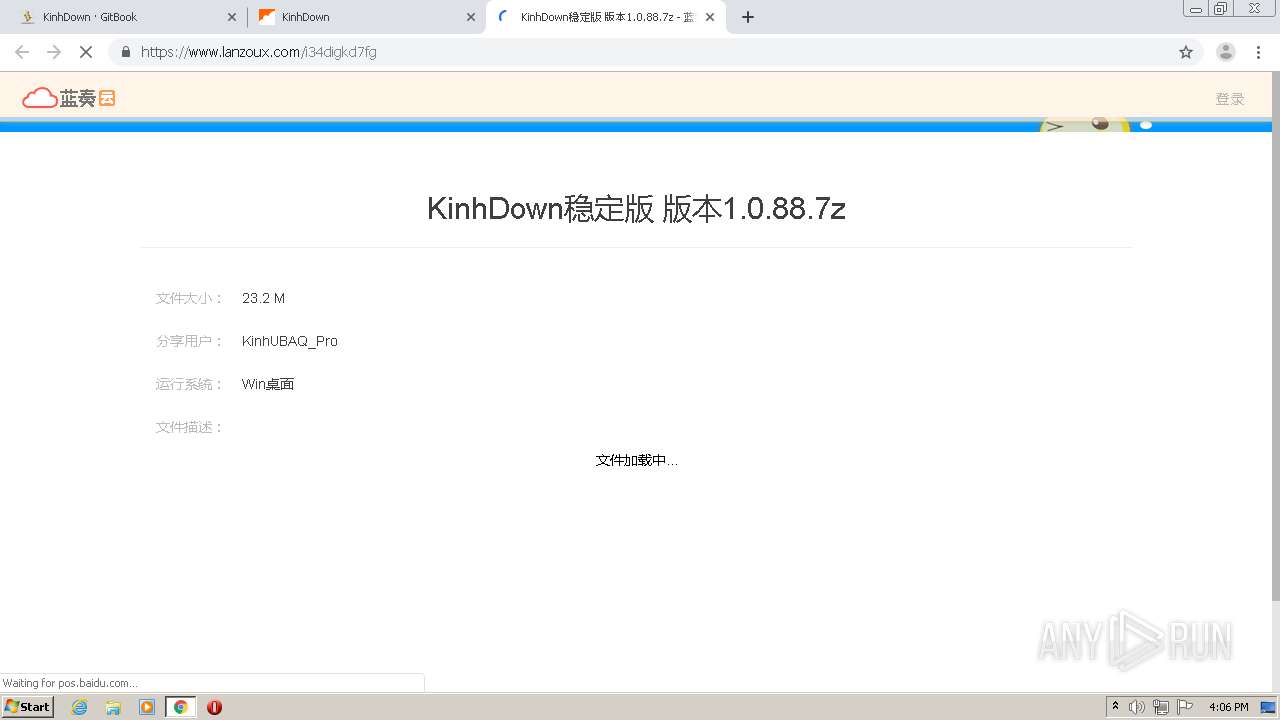
Task: Click the Action Center flag icon
Action: (1185, 707)
